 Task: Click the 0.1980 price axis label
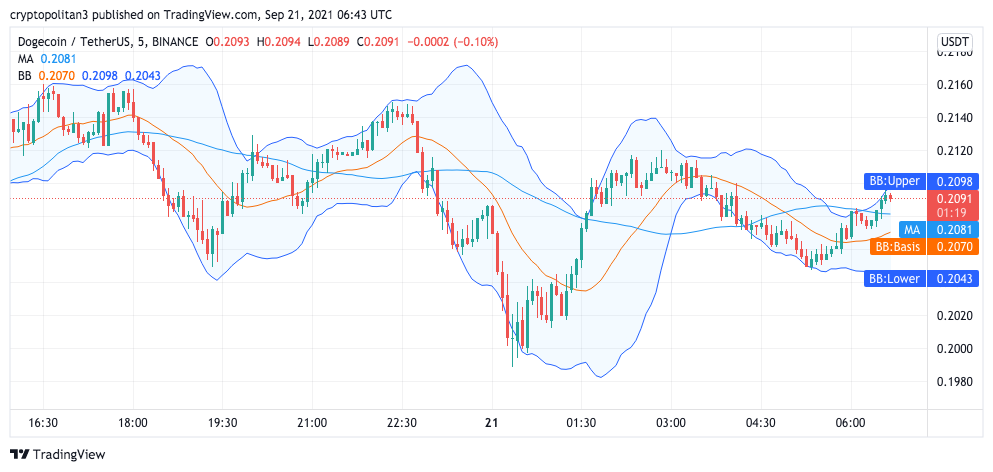point(952,381)
